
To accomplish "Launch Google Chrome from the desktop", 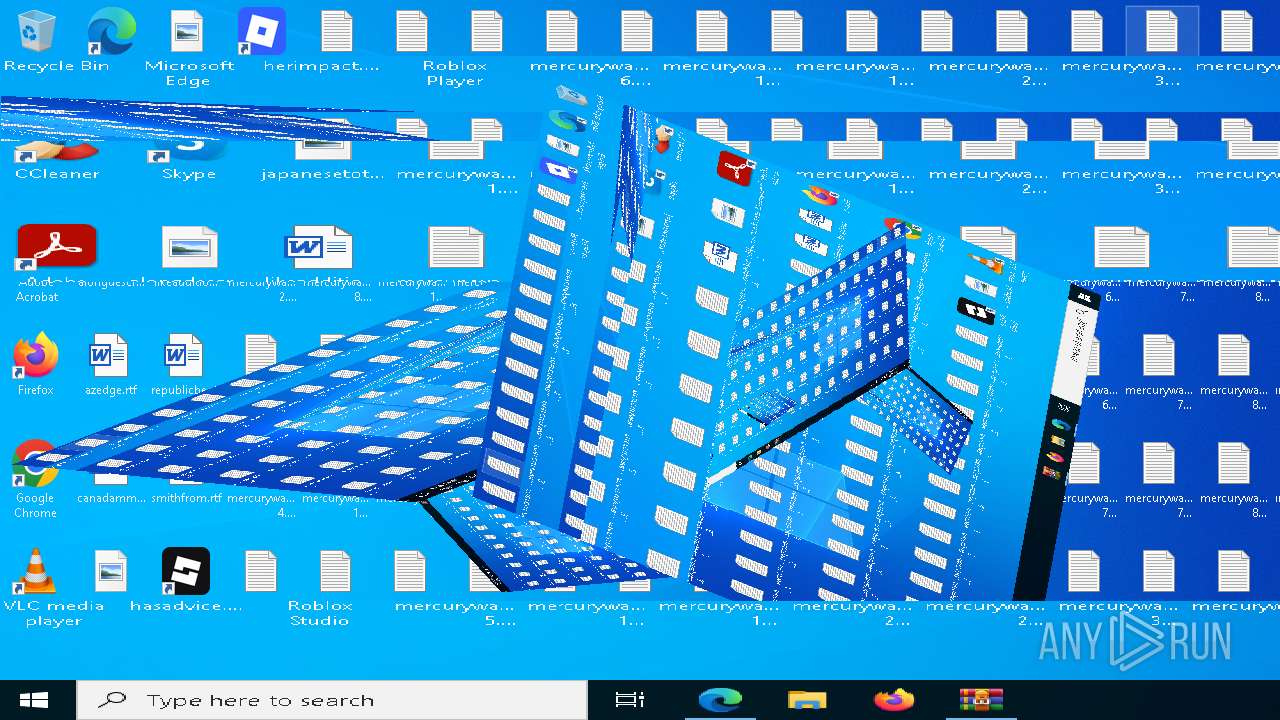I will [35, 464].
